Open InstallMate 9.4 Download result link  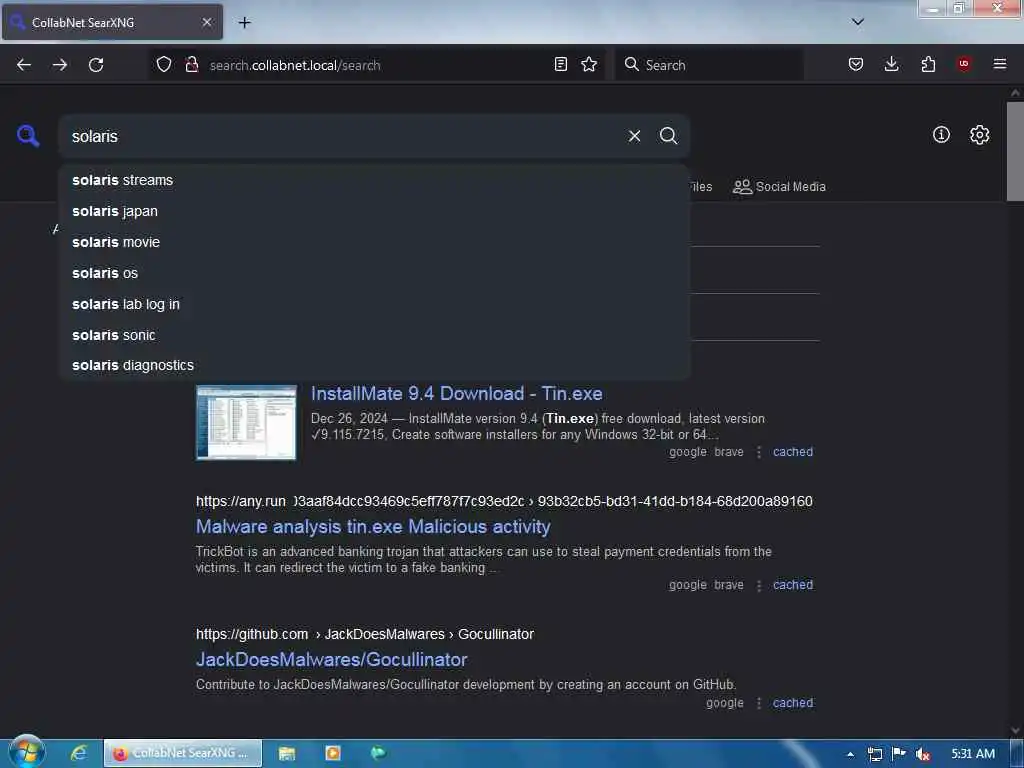(x=456, y=394)
